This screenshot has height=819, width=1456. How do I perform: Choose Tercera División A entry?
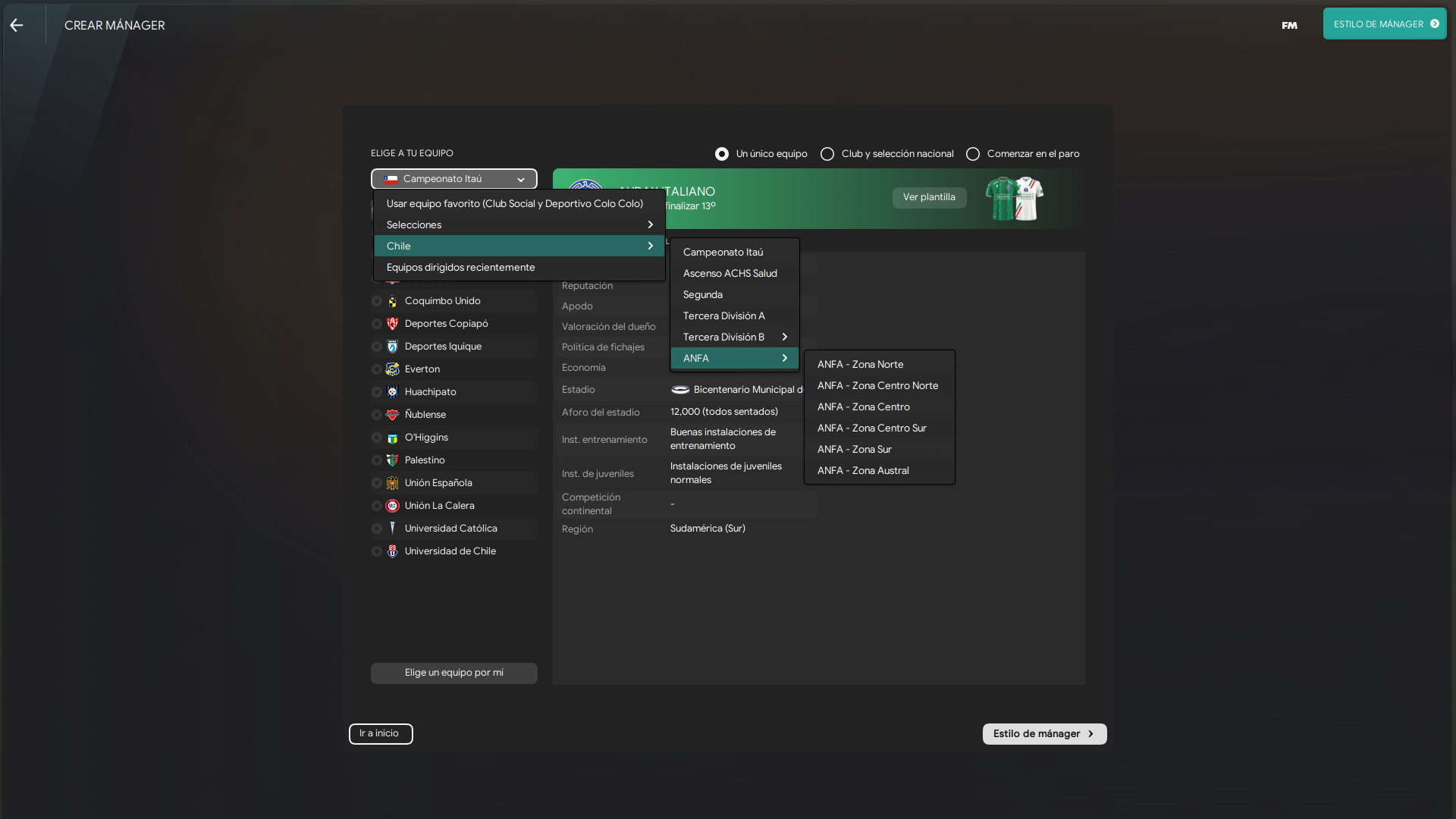[x=735, y=315]
